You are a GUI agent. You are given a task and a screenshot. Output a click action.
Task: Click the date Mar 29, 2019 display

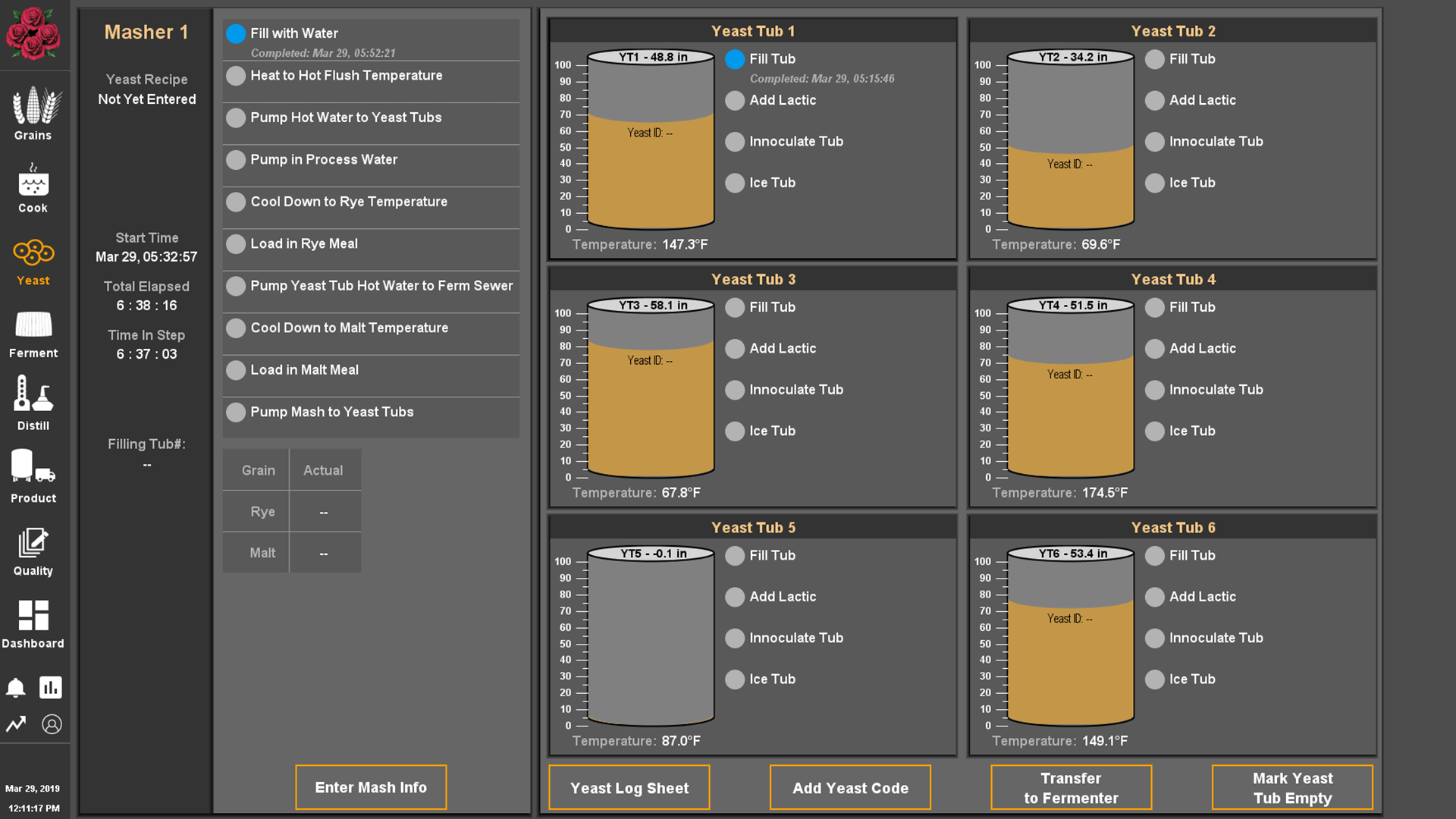33,789
